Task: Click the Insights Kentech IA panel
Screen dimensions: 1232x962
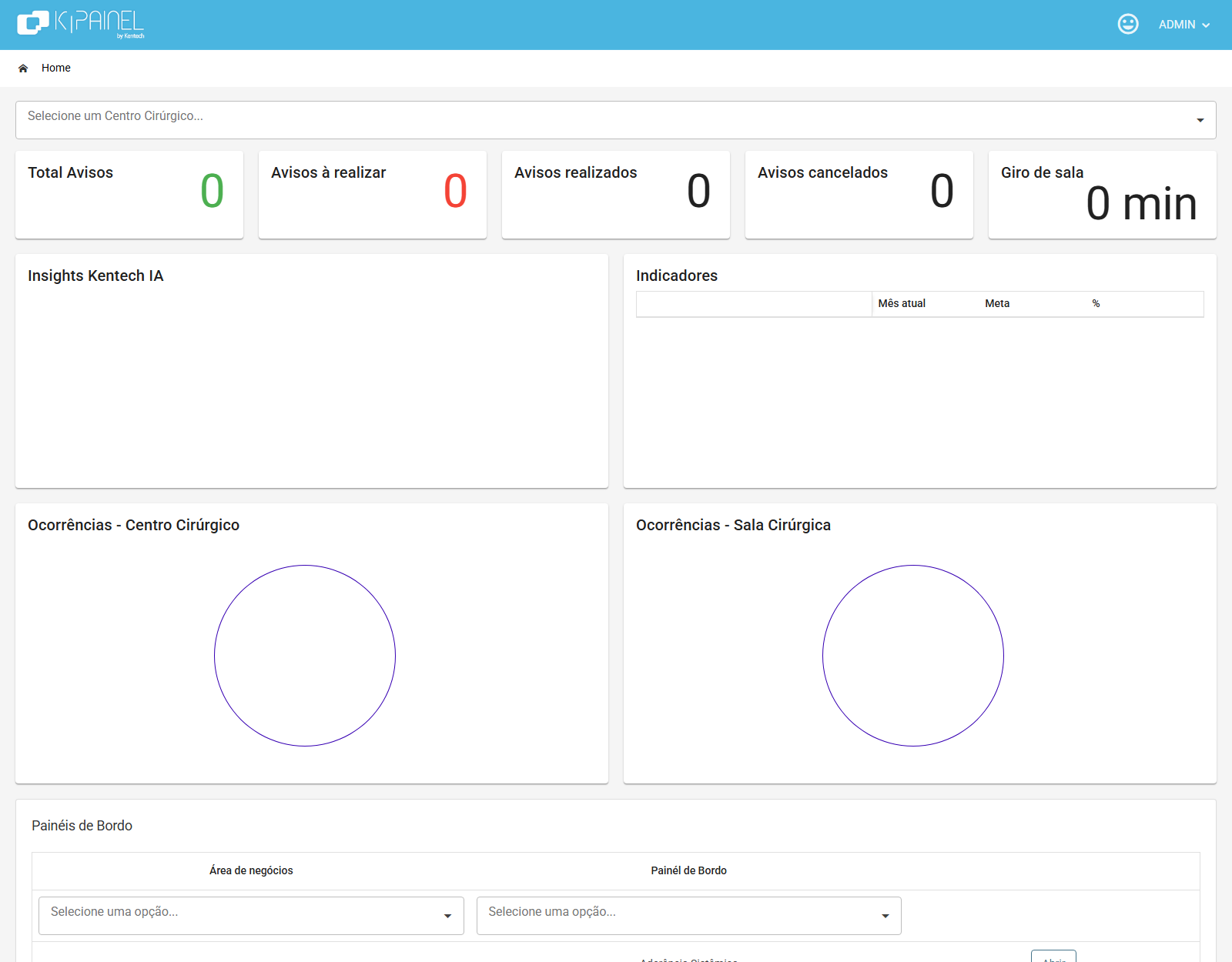Action: tap(312, 371)
